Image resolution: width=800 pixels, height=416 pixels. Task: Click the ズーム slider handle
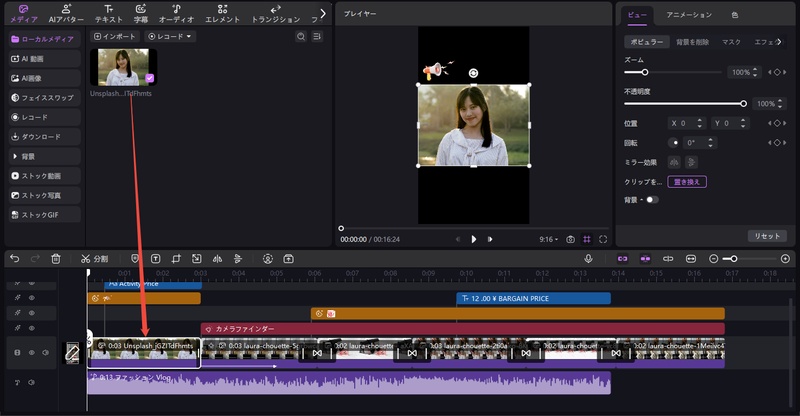[645, 72]
